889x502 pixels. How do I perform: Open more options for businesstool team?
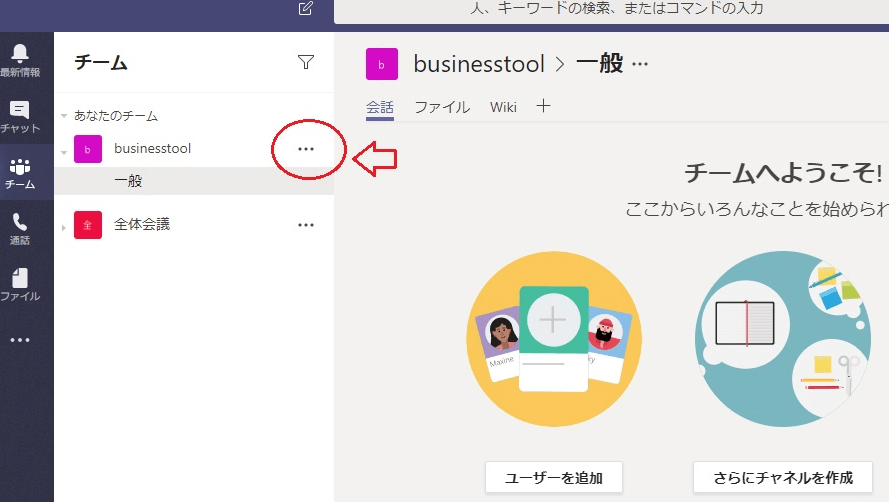[306, 149]
